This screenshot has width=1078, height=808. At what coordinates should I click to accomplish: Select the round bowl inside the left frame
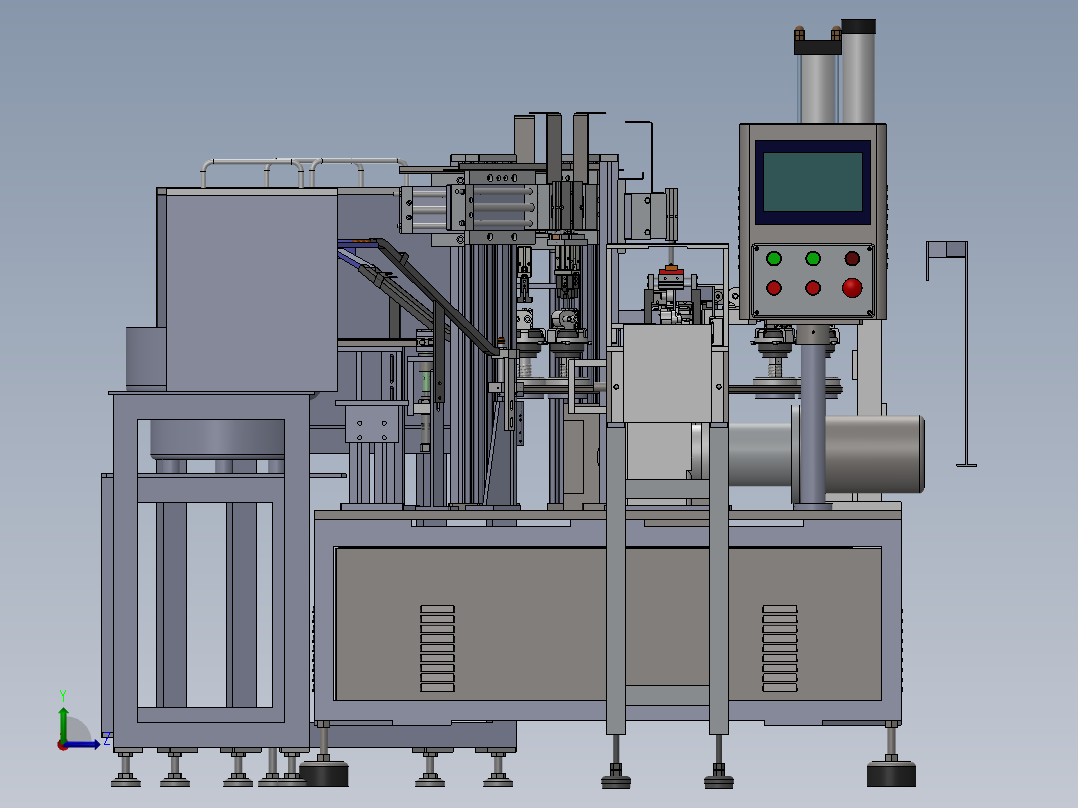coord(217,439)
